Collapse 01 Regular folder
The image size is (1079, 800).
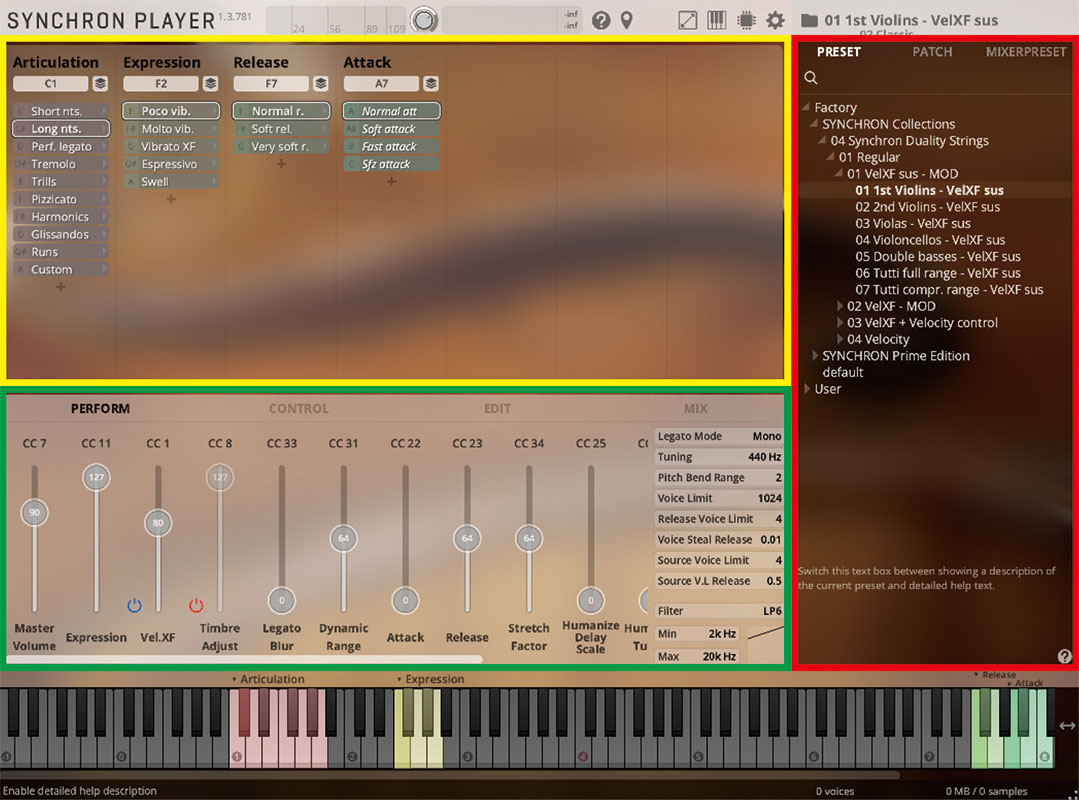pyautogui.click(x=831, y=157)
